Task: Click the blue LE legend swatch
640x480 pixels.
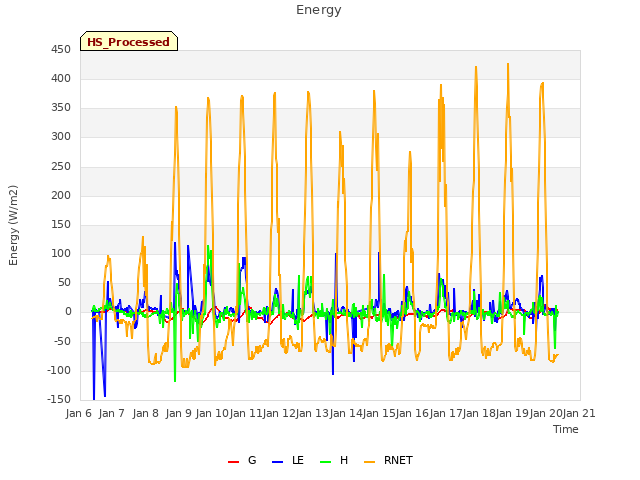Action: point(277,462)
